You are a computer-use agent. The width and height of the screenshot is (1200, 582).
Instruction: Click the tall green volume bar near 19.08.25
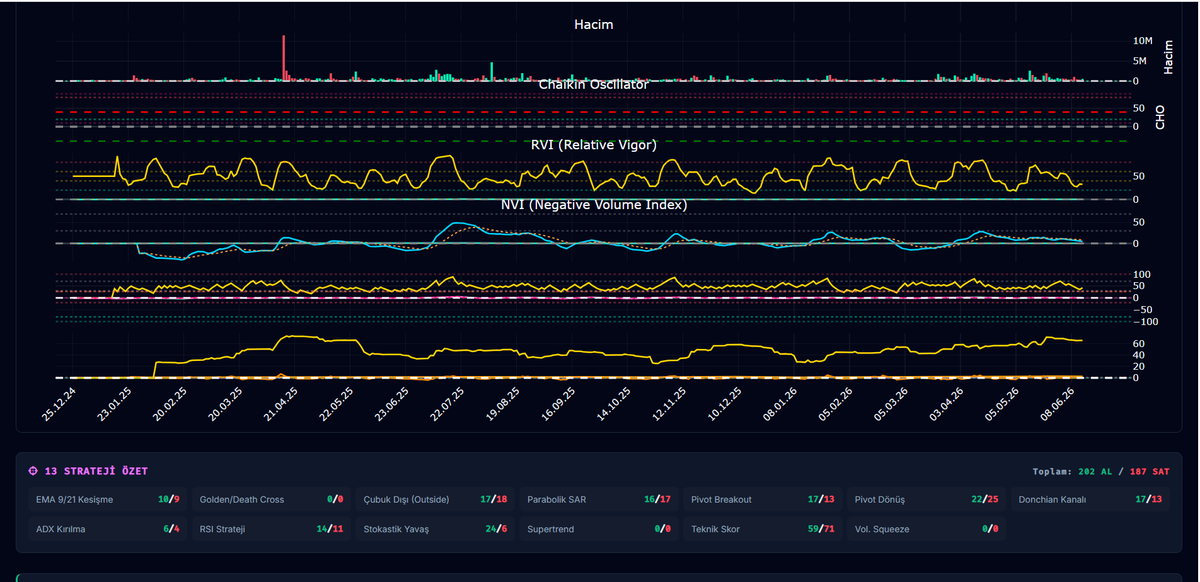click(491, 71)
